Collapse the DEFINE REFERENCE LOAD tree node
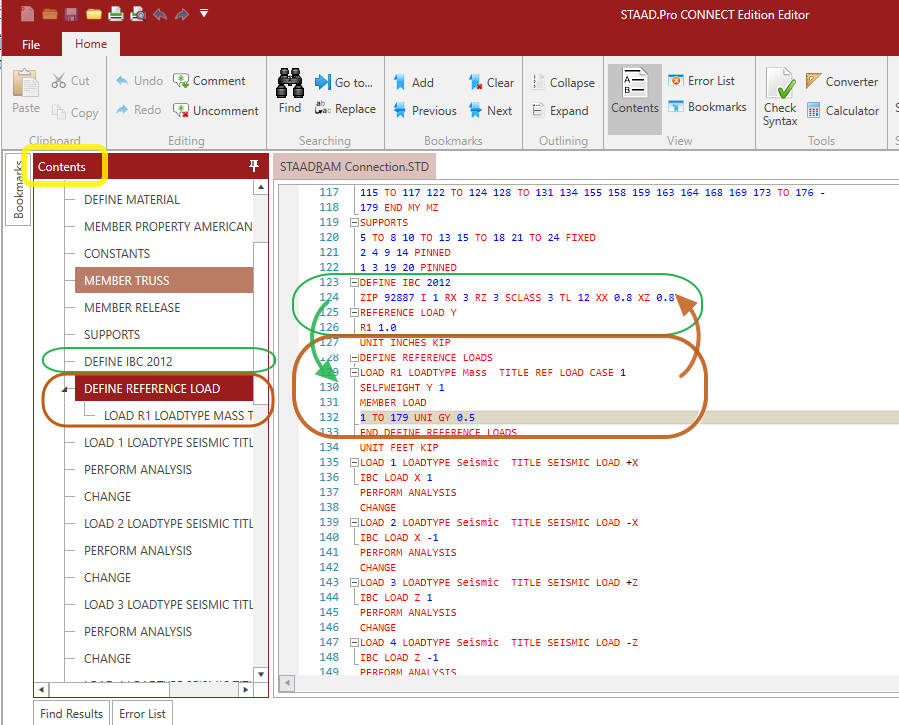Screen dimensions: 899x725 tap(66, 389)
